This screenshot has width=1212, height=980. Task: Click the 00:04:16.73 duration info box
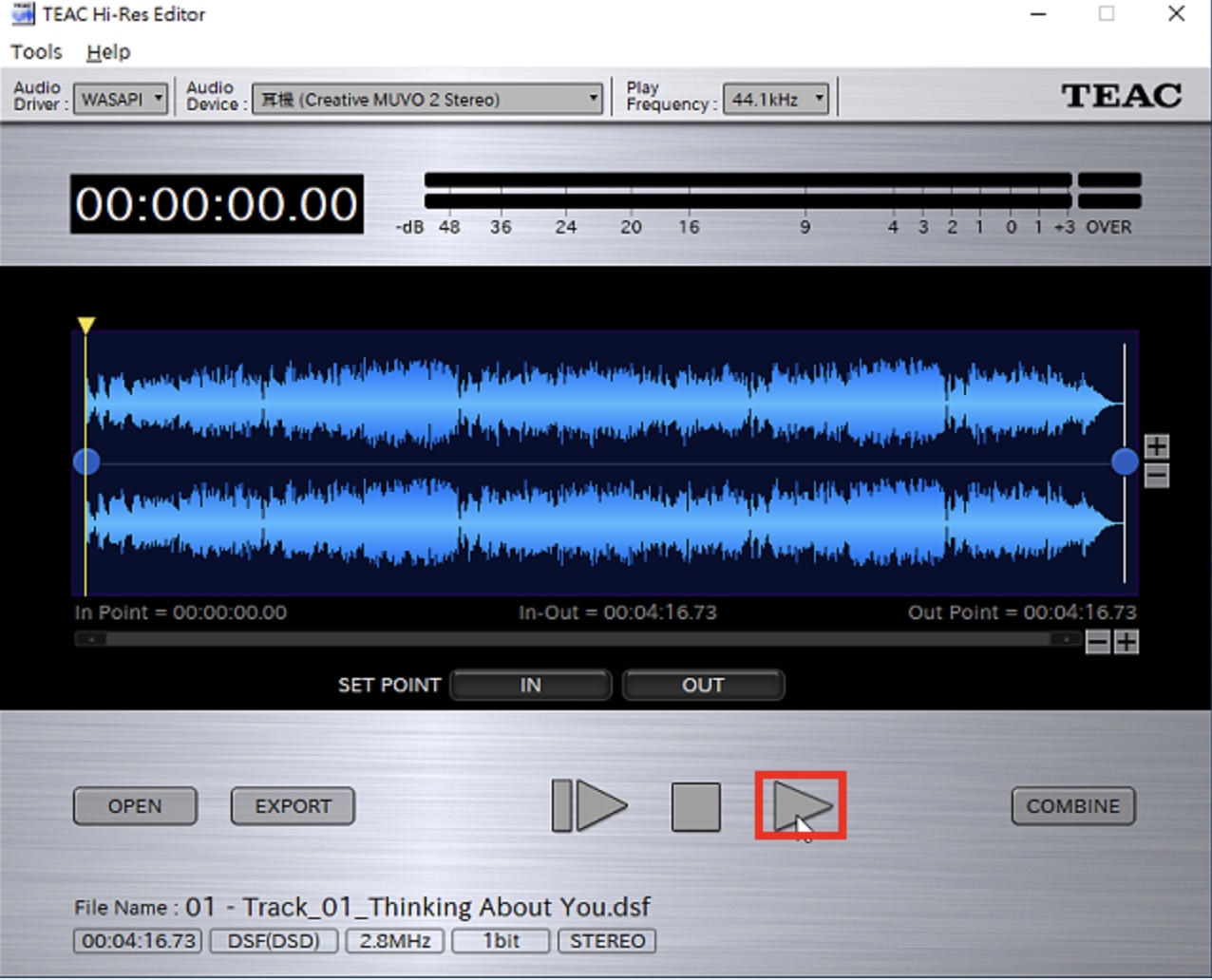click(138, 941)
